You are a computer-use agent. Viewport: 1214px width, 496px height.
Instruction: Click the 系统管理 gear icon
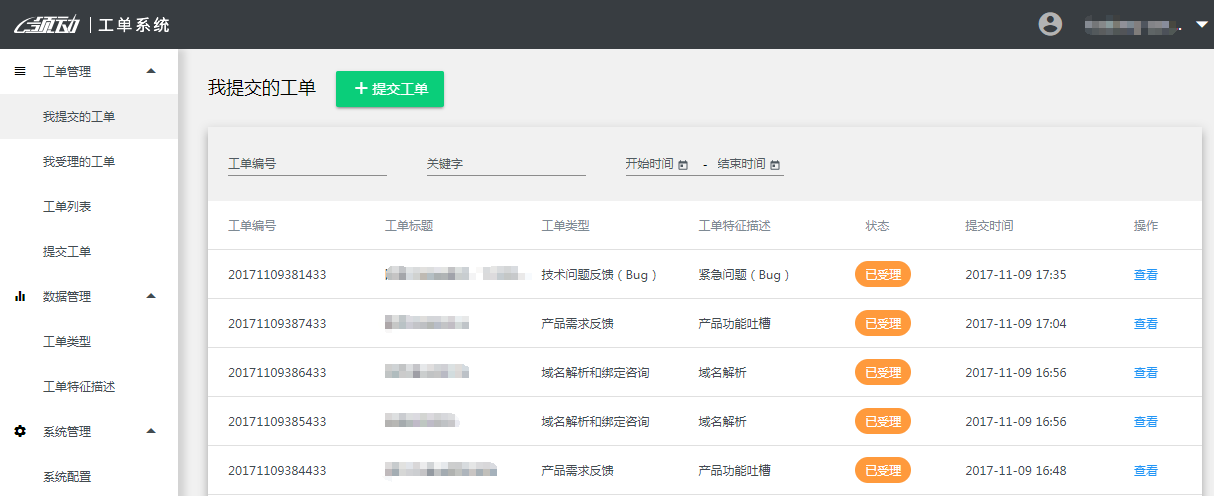pyautogui.click(x=20, y=432)
